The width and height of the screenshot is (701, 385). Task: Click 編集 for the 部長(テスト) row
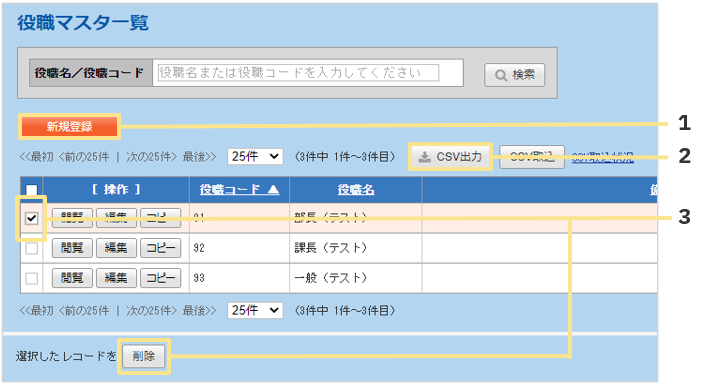tap(116, 218)
